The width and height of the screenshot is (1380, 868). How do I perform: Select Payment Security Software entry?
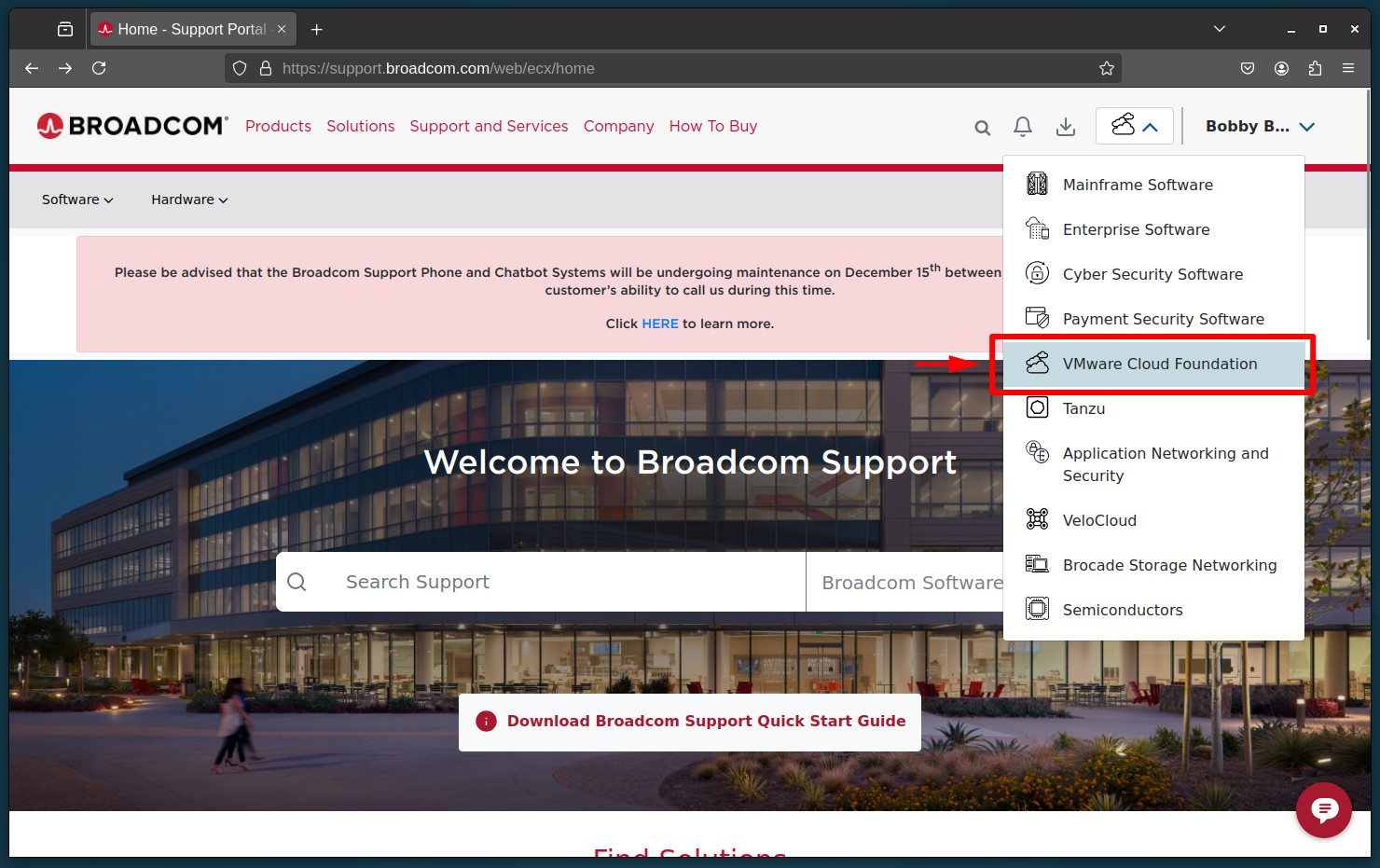pyautogui.click(x=1153, y=319)
